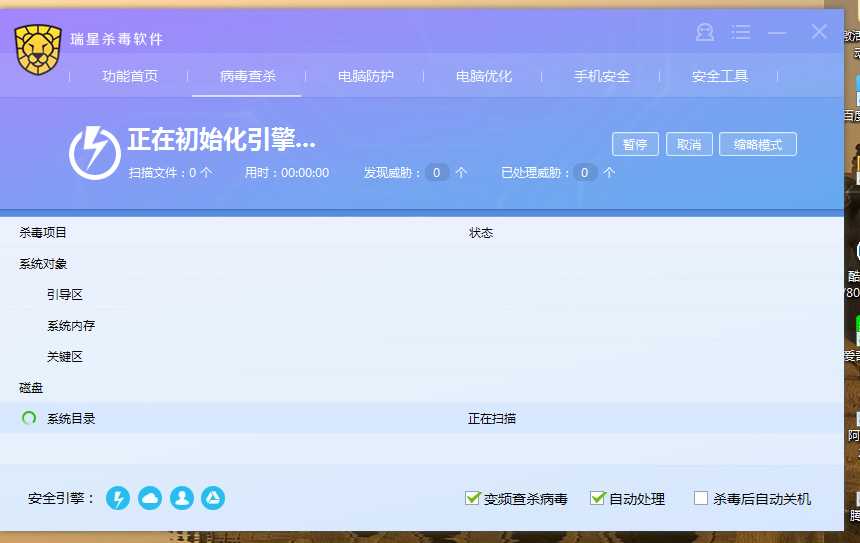Click the 状态 column header
Viewport: 860px width, 543px height.
(481, 233)
